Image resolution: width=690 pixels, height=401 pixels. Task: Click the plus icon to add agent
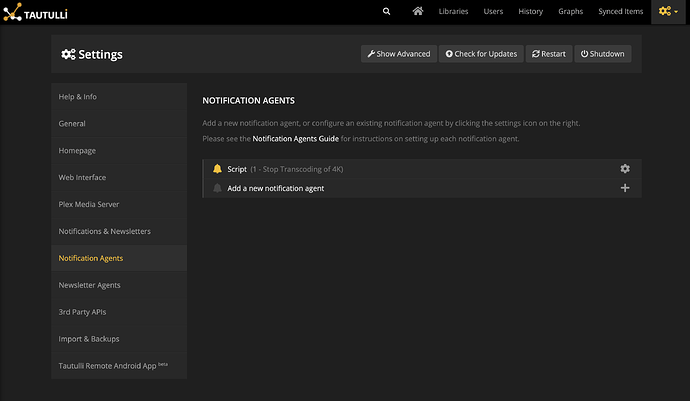coord(625,188)
